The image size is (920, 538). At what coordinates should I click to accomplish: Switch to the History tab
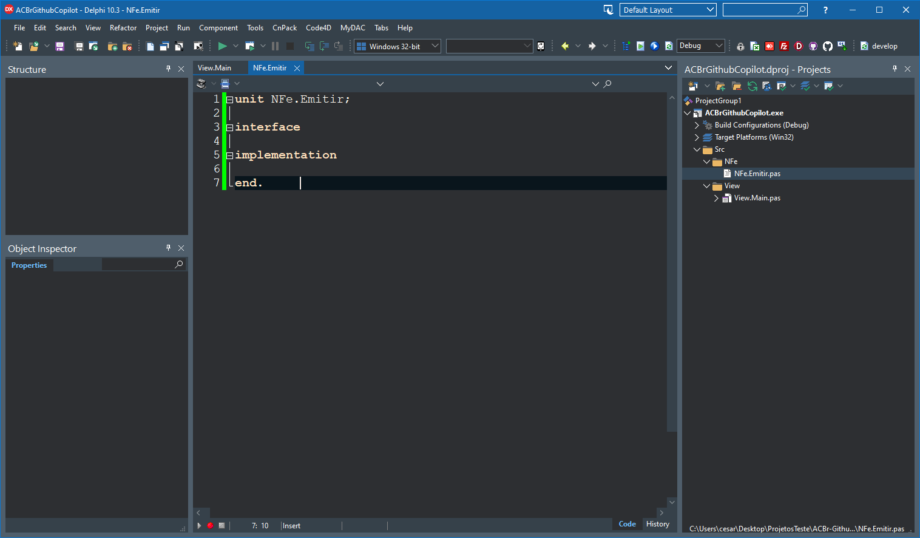657,525
